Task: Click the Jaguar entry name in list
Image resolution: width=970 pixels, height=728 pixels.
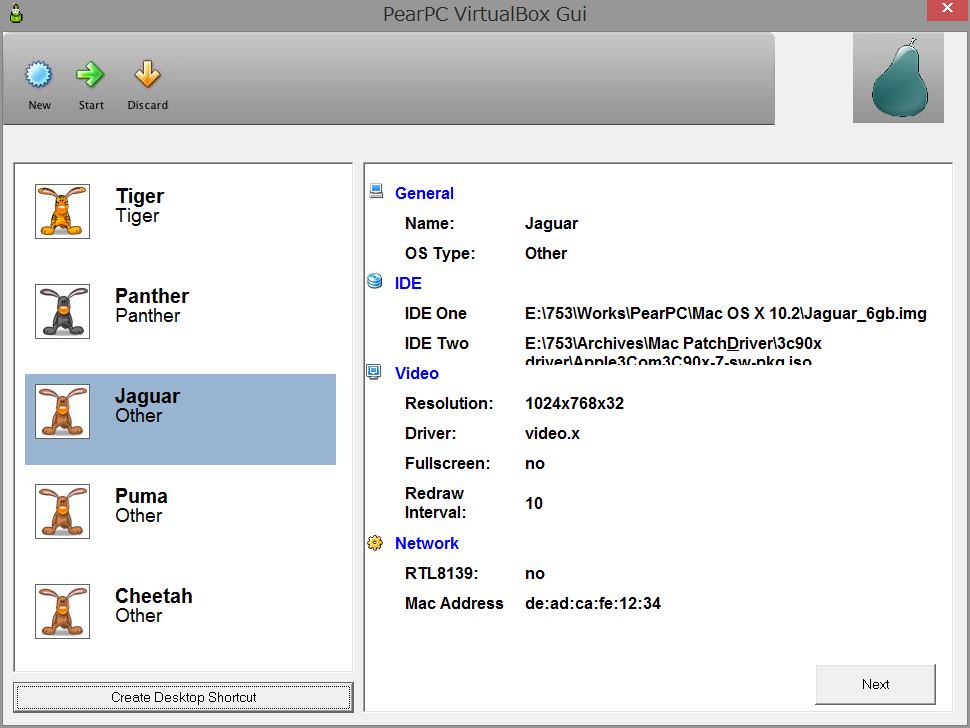Action: coord(147,396)
